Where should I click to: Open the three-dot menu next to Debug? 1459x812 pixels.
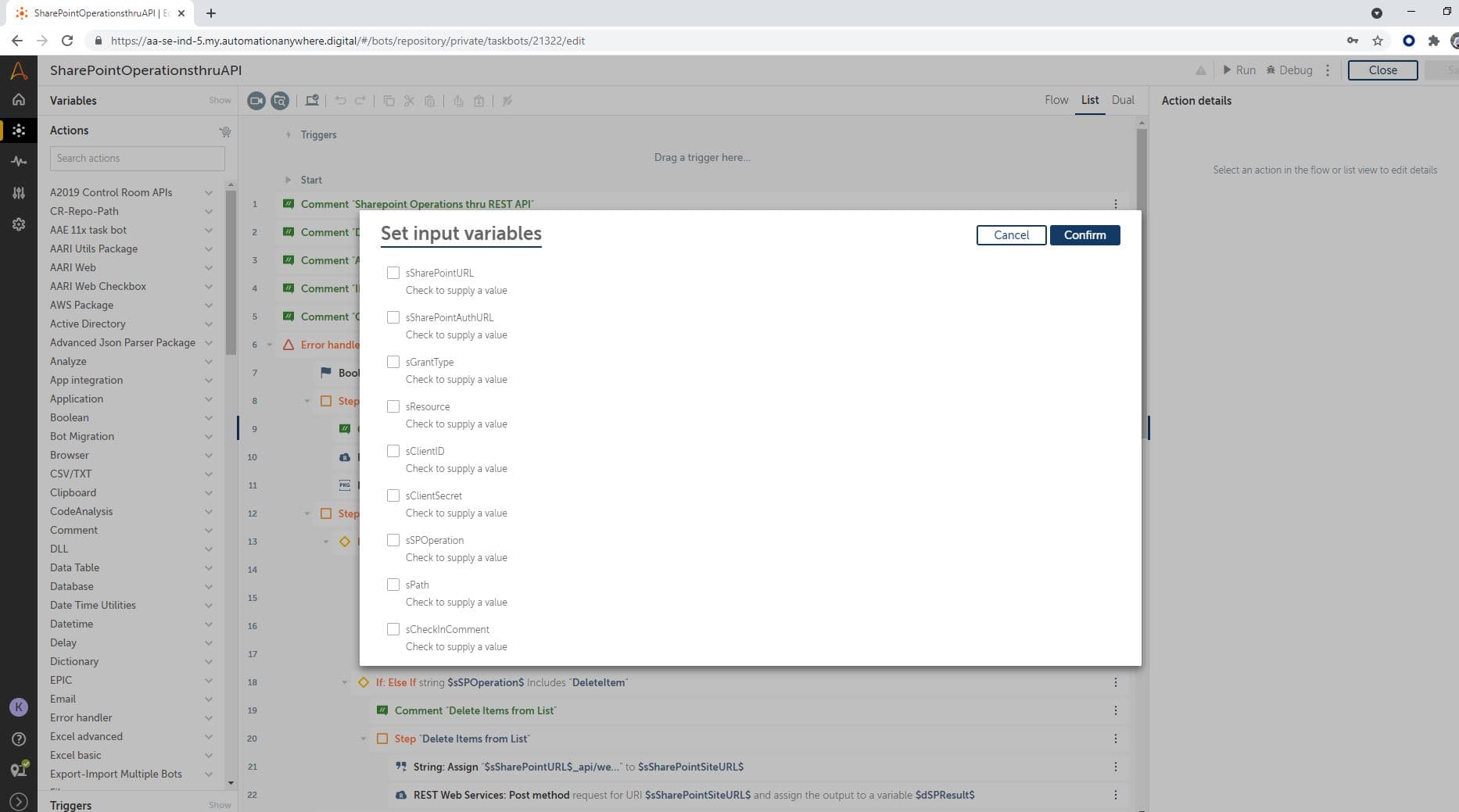pyautogui.click(x=1328, y=70)
